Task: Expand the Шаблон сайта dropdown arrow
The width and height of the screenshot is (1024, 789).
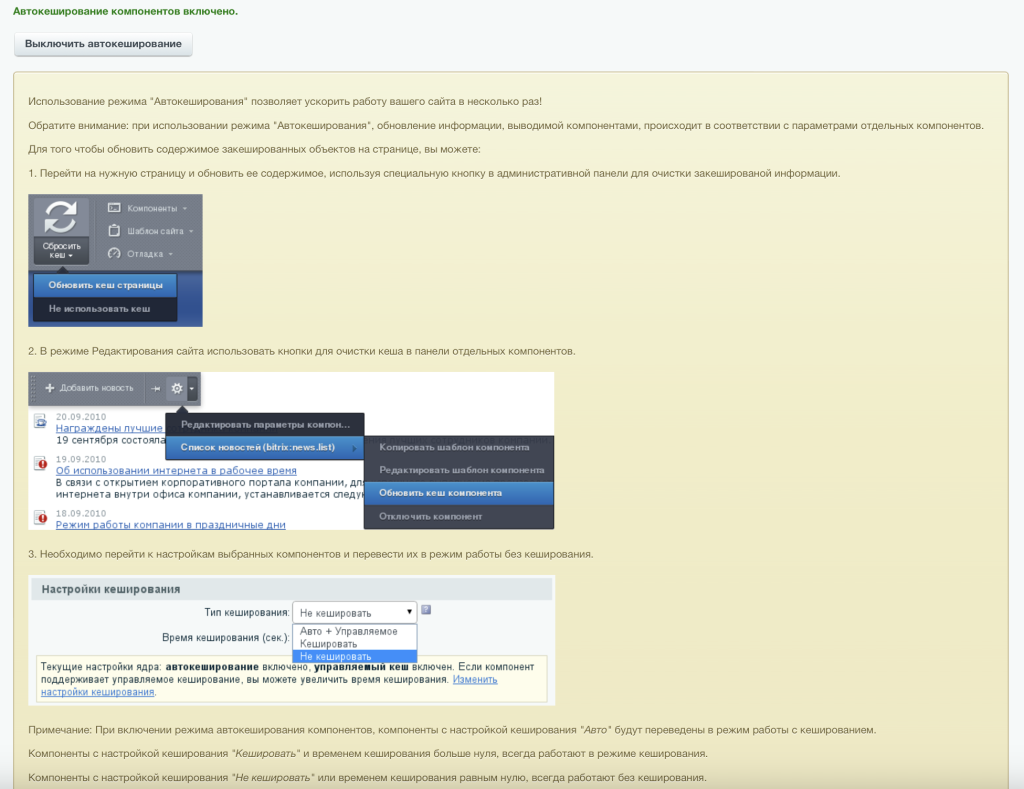Action: click(191, 231)
